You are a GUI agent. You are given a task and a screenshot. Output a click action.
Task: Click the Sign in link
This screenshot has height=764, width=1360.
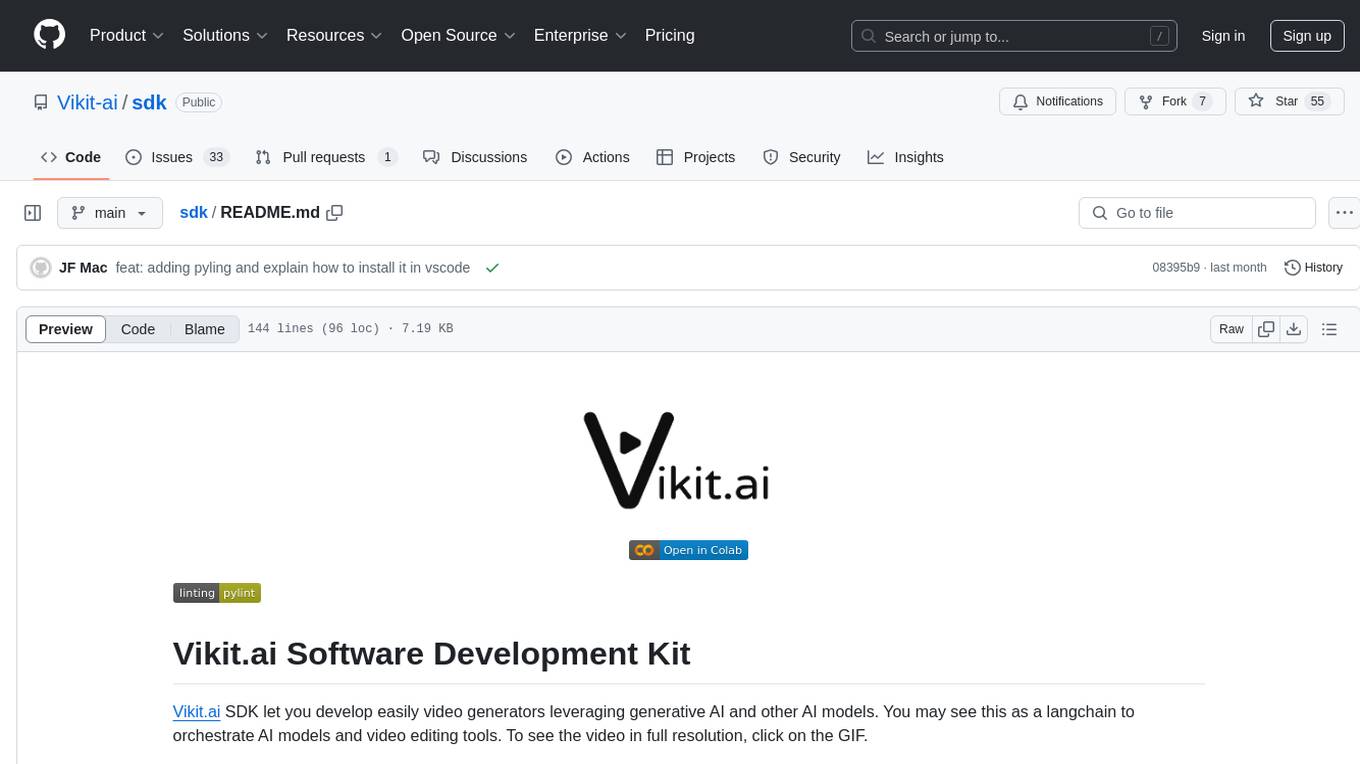click(x=1223, y=36)
